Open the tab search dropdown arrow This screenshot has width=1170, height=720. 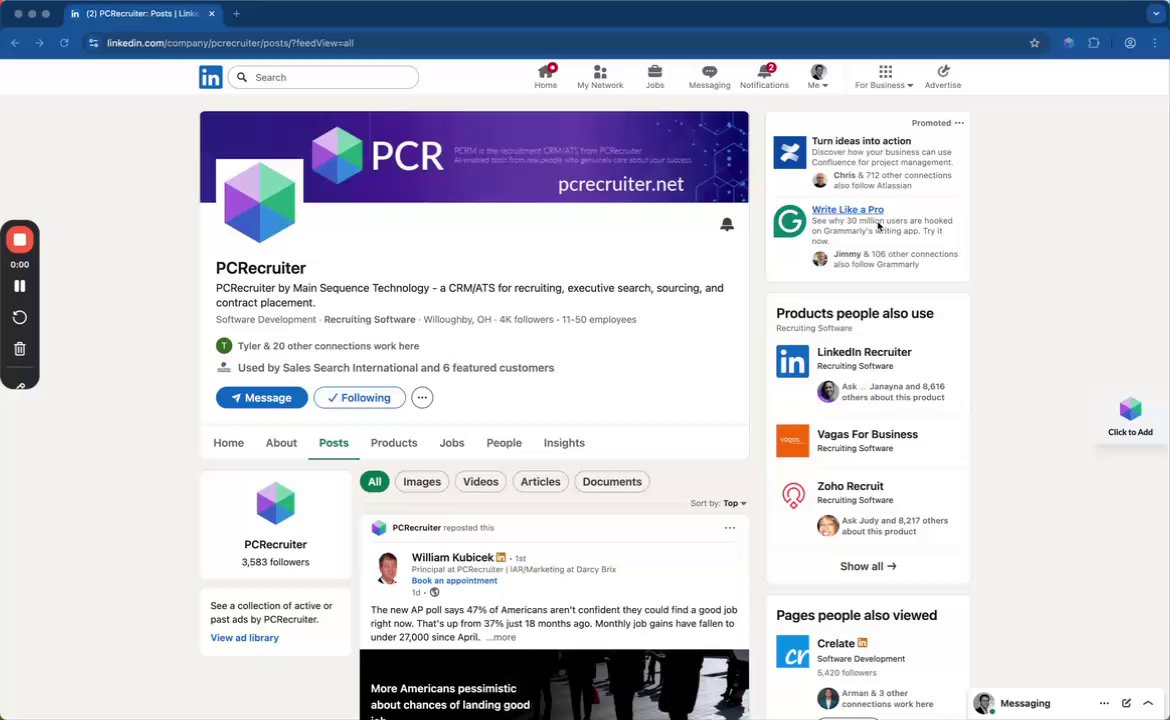pos(1155,13)
